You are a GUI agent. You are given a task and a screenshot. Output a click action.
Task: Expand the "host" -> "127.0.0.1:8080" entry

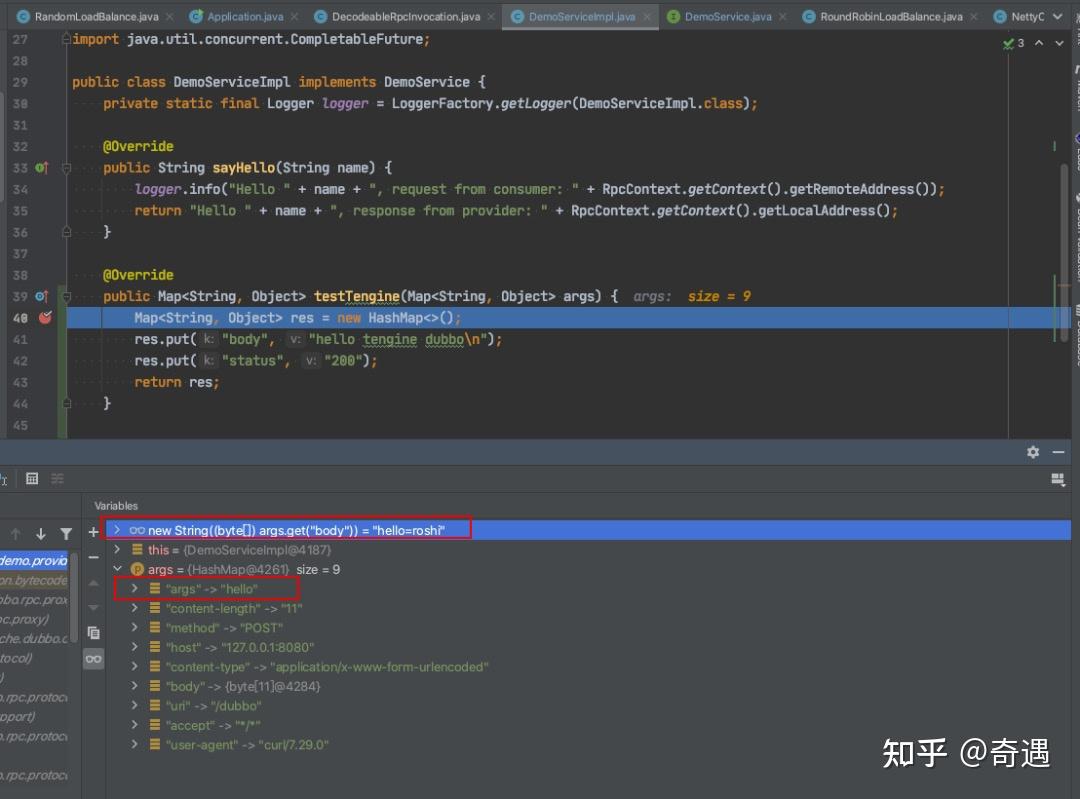(x=134, y=647)
